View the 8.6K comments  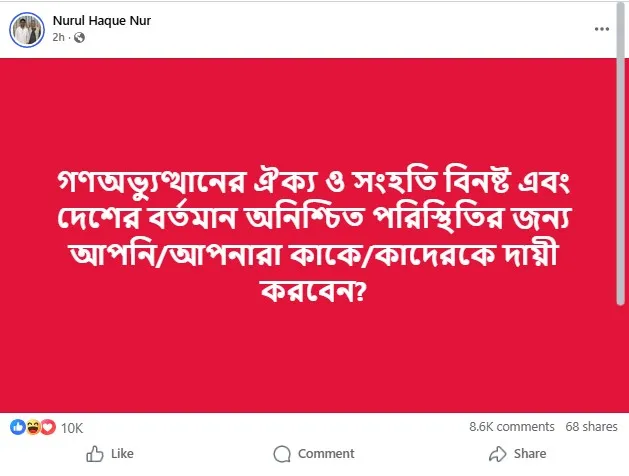511,427
